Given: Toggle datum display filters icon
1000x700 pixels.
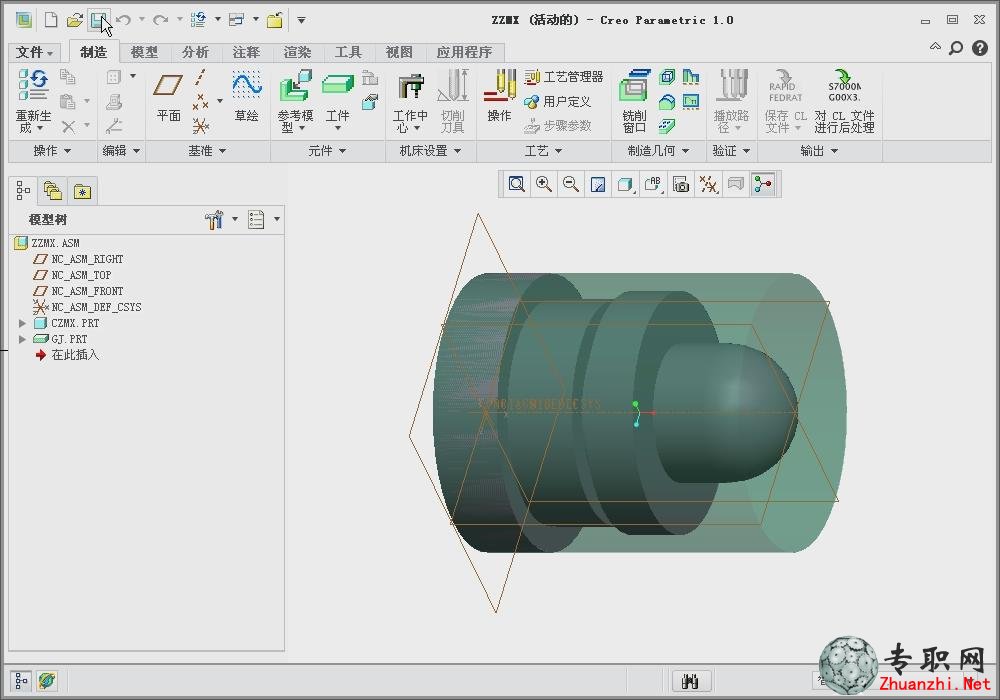Looking at the screenshot, I should click(708, 185).
